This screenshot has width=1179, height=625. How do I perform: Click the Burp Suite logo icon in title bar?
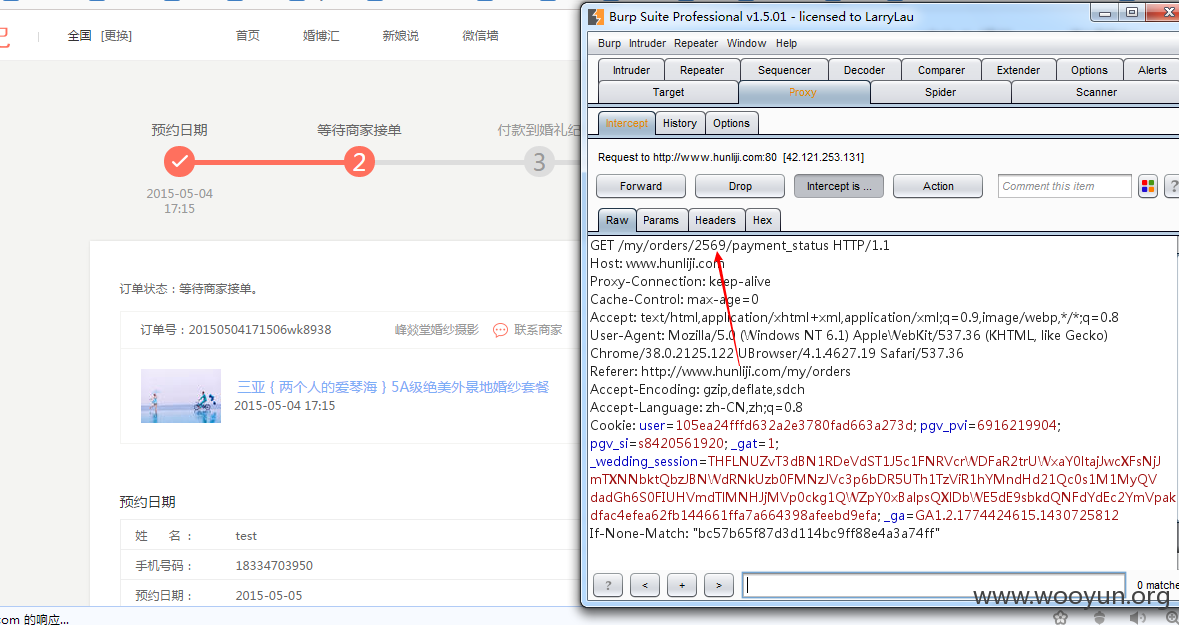pos(596,17)
